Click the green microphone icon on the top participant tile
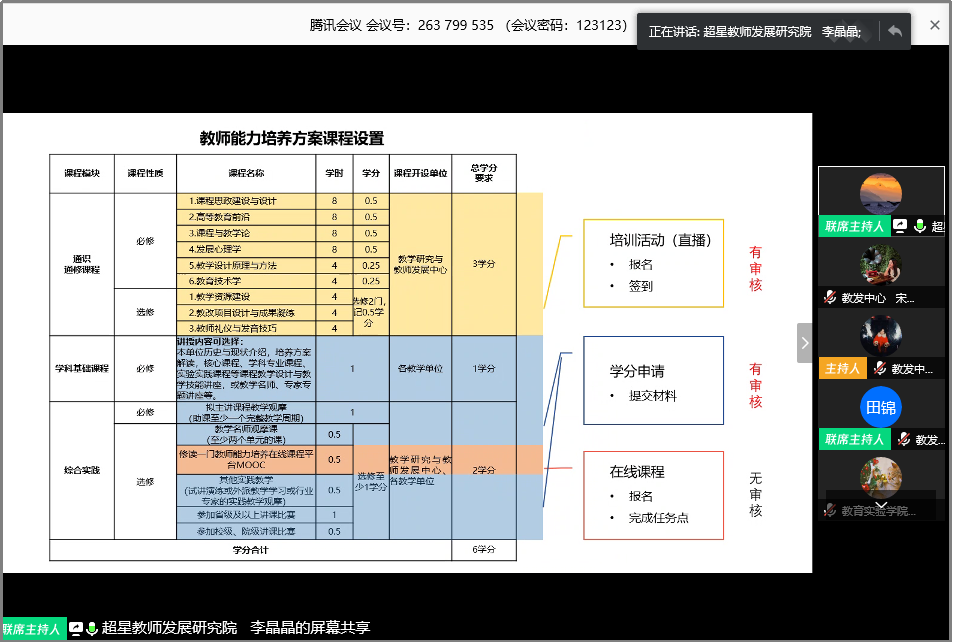 [920, 226]
